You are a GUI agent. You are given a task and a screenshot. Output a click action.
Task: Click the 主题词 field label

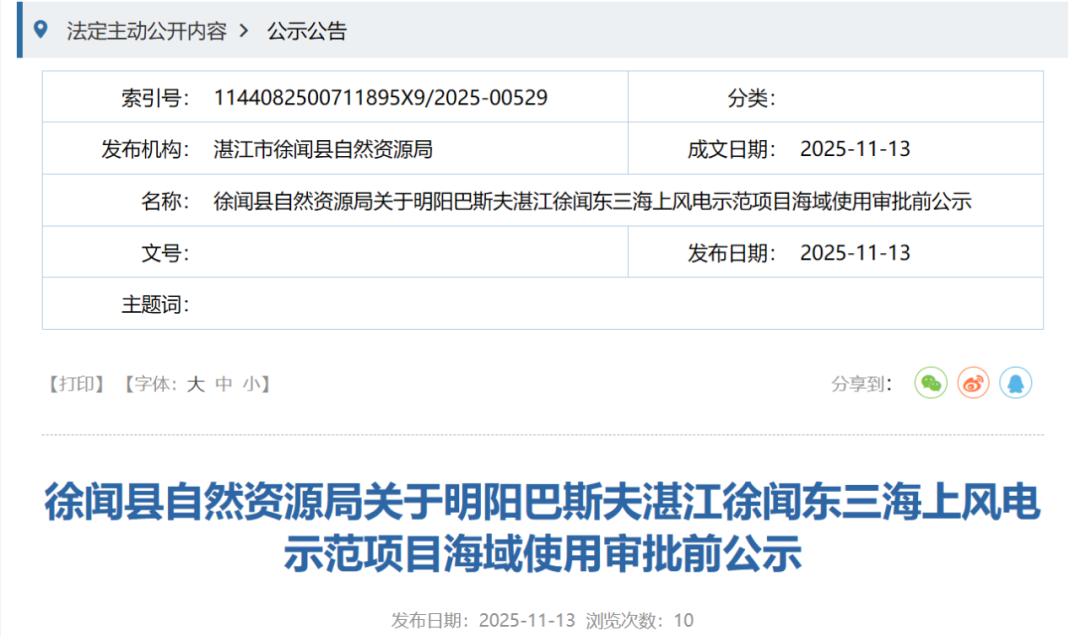pos(155,305)
